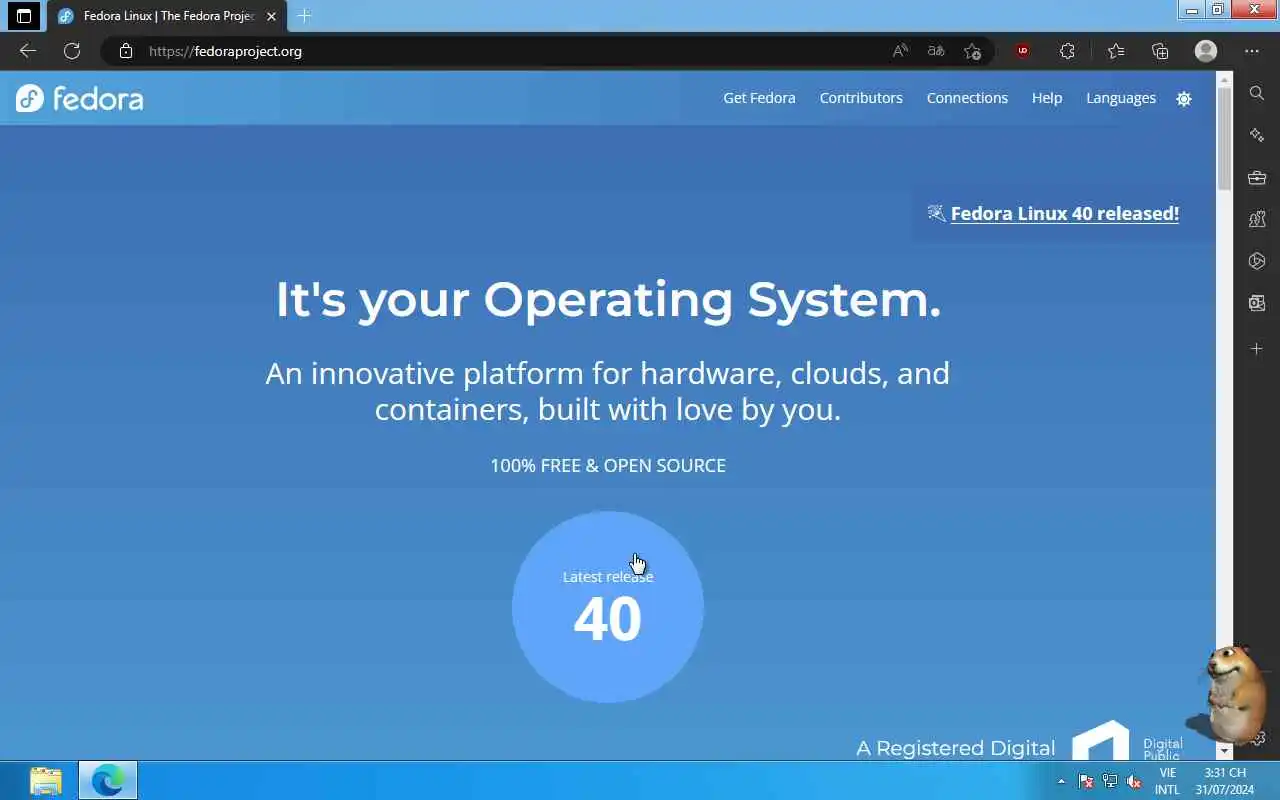Click the scrollbar up arrow
This screenshot has height=800, width=1280.
(x=1224, y=79)
